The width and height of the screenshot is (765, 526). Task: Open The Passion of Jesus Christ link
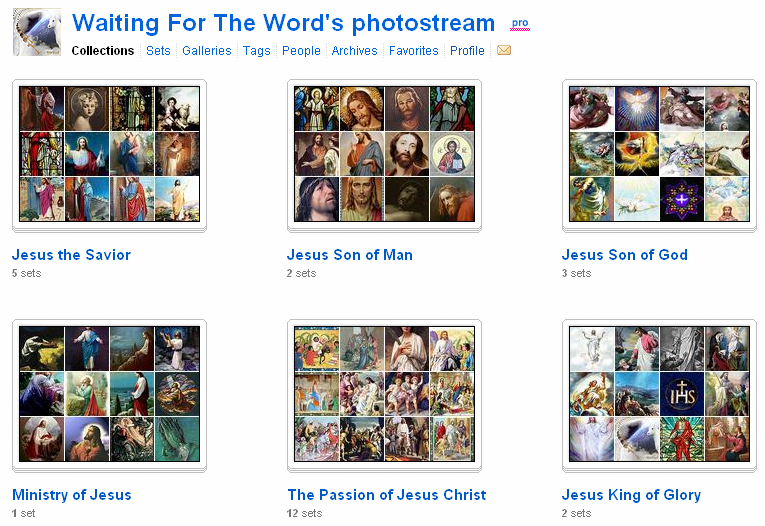coord(386,495)
